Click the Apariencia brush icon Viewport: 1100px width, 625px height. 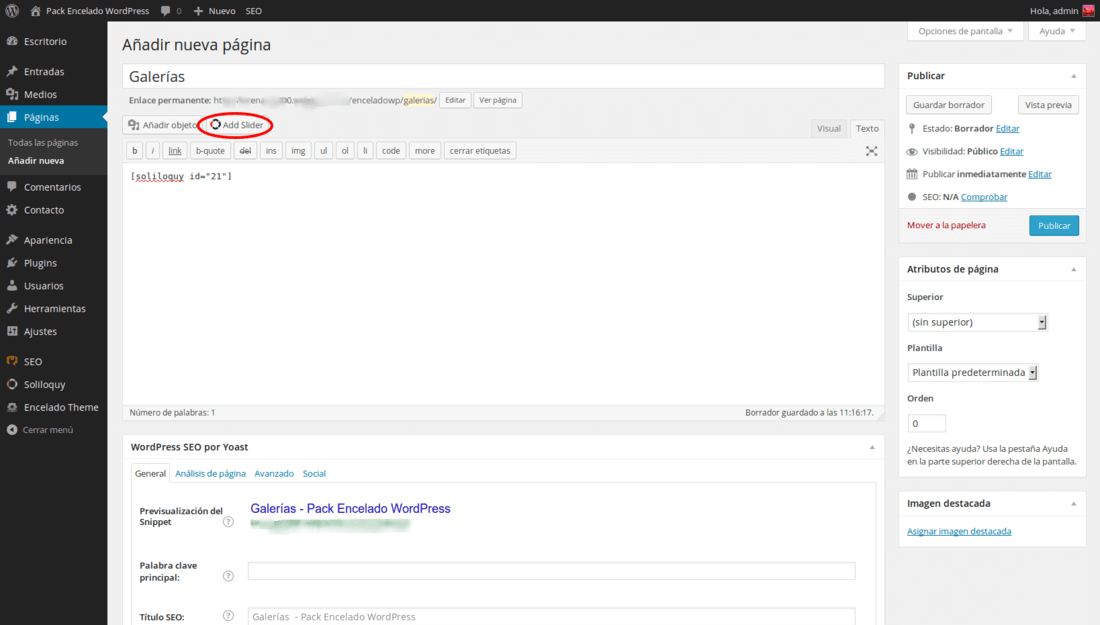point(12,240)
